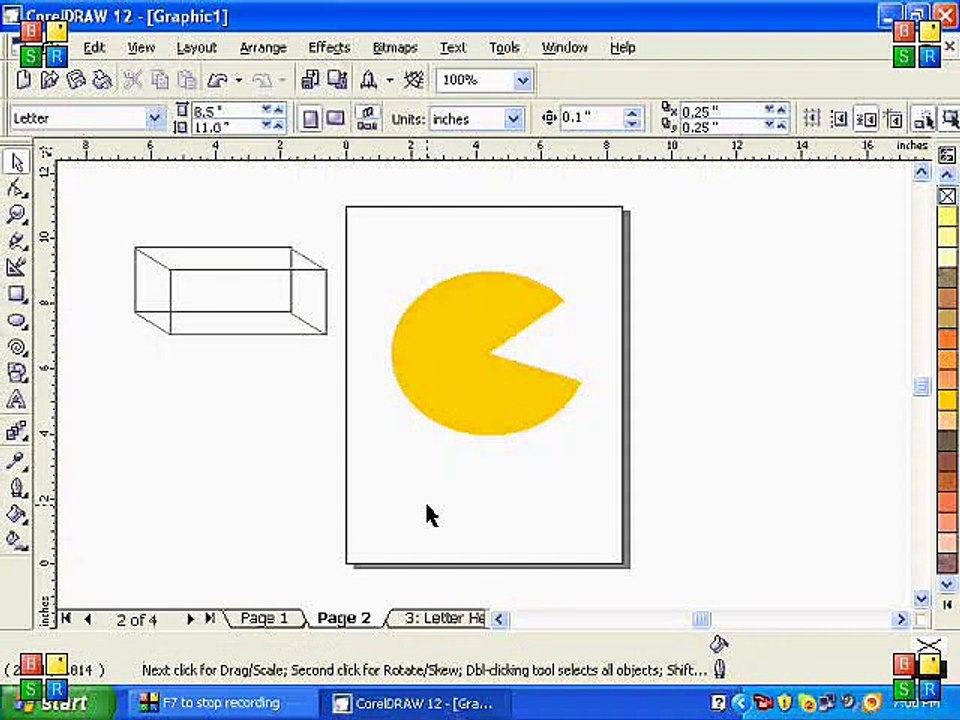Image resolution: width=960 pixels, height=720 pixels.
Task: Set page to Portrait orientation
Action: point(310,119)
